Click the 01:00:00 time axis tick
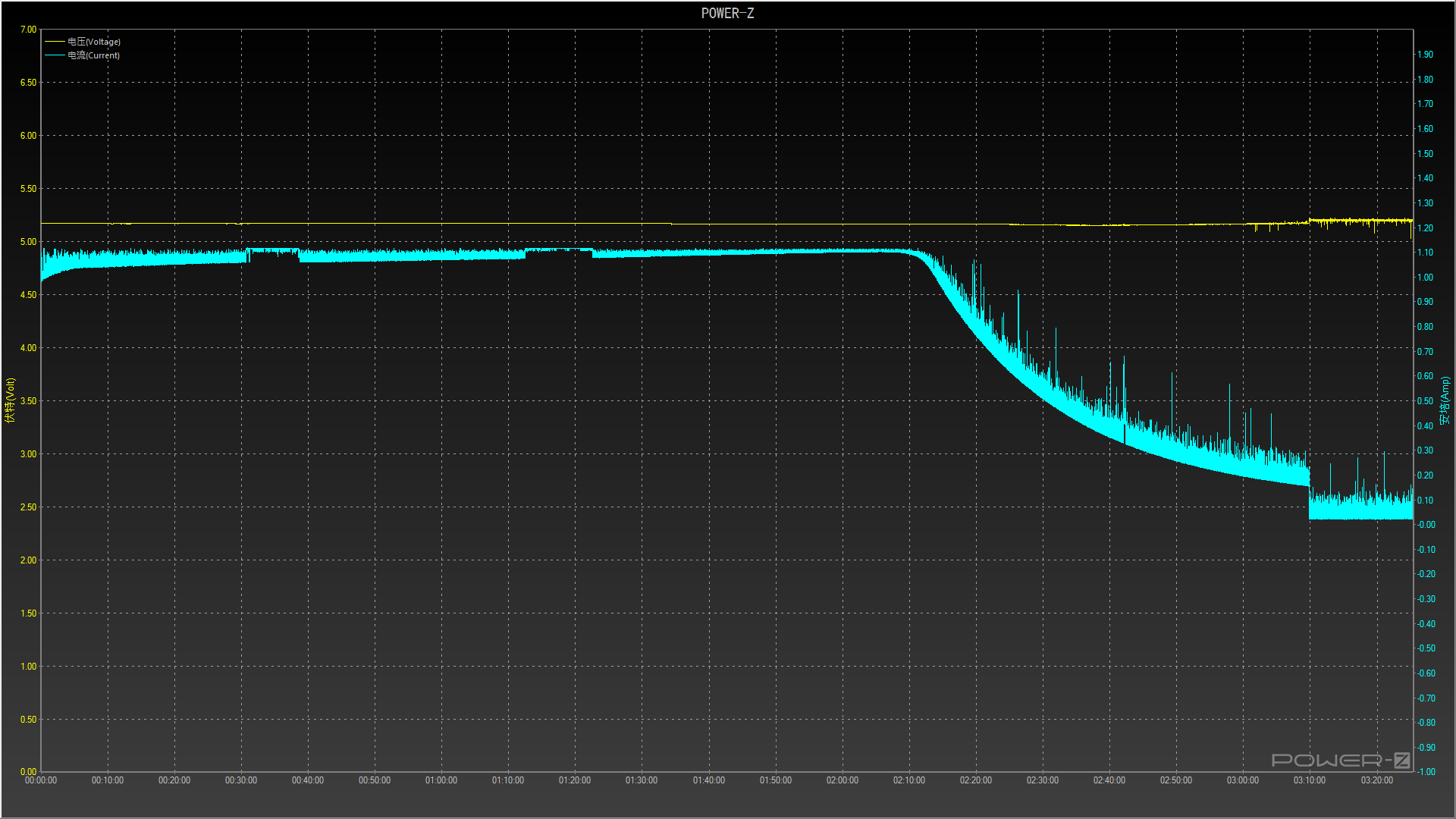This screenshot has width=1456, height=819. 441,780
